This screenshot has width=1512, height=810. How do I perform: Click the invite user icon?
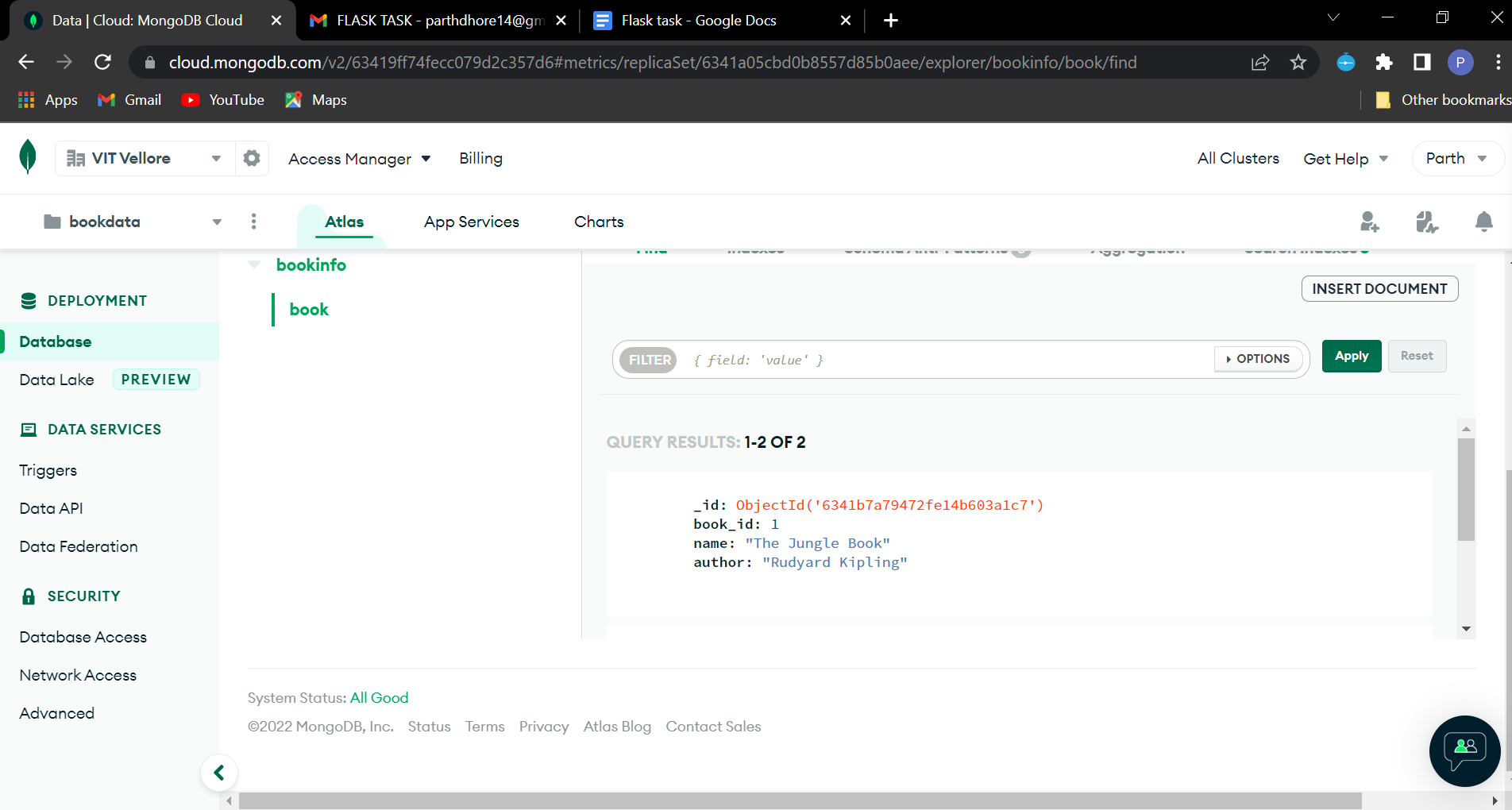1370,222
